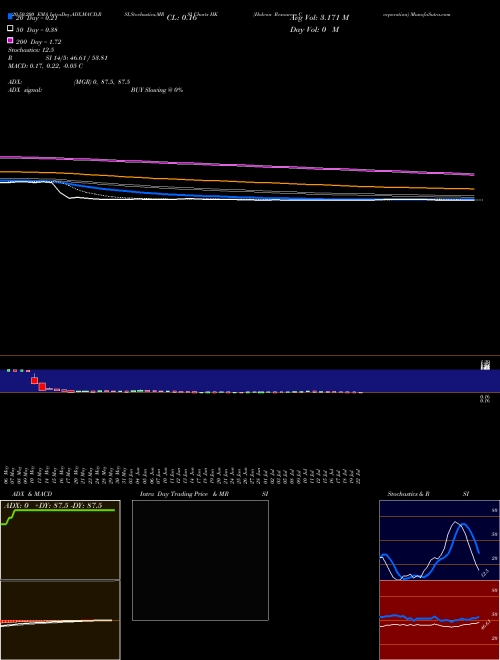This screenshot has height=660, width=500.
Task: Click the 'Stochastics & R' panel title
Action: point(408,494)
